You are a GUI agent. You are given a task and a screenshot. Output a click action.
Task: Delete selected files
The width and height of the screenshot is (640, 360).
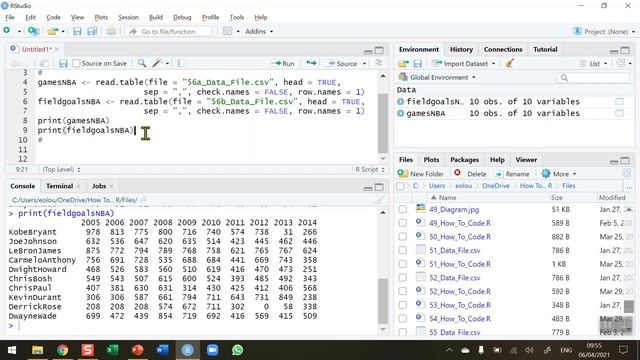coord(471,174)
